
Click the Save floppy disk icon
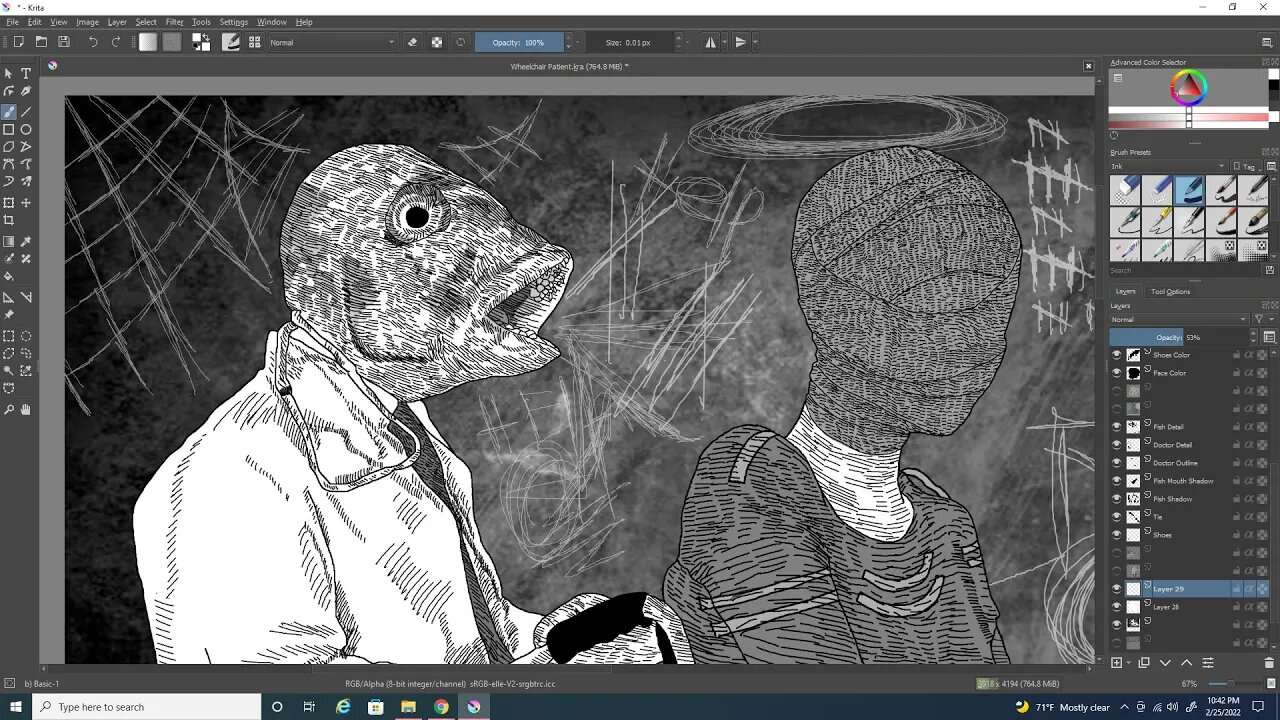pos(64,42)
